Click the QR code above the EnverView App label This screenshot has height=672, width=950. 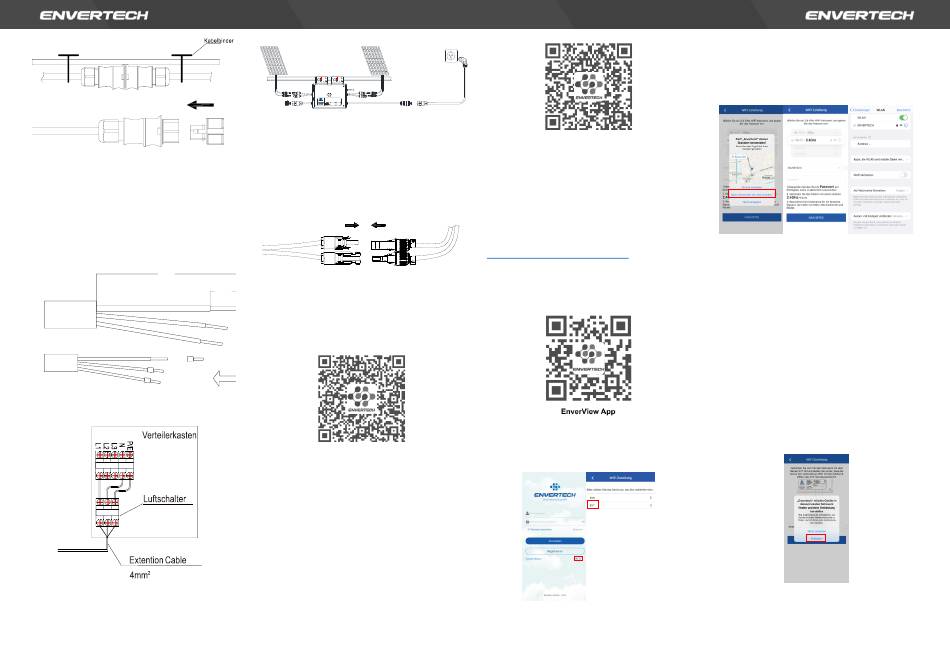[x=588, y=358]
